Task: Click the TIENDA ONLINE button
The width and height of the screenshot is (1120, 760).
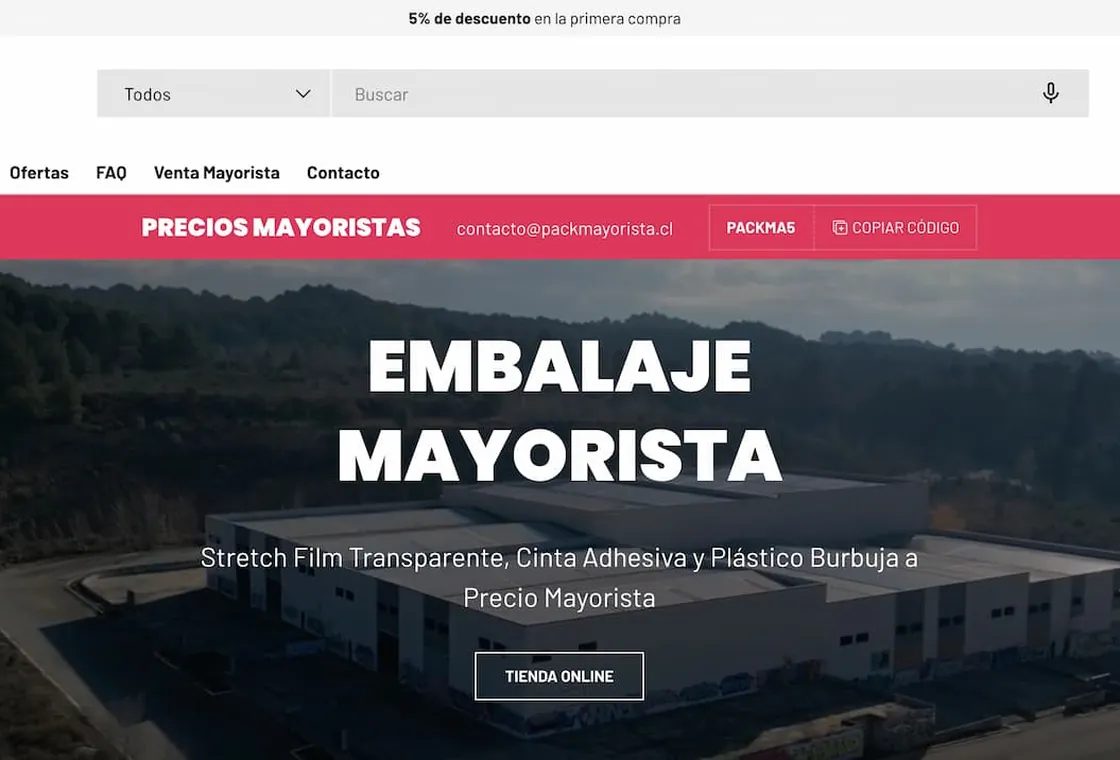Action: 559,676
